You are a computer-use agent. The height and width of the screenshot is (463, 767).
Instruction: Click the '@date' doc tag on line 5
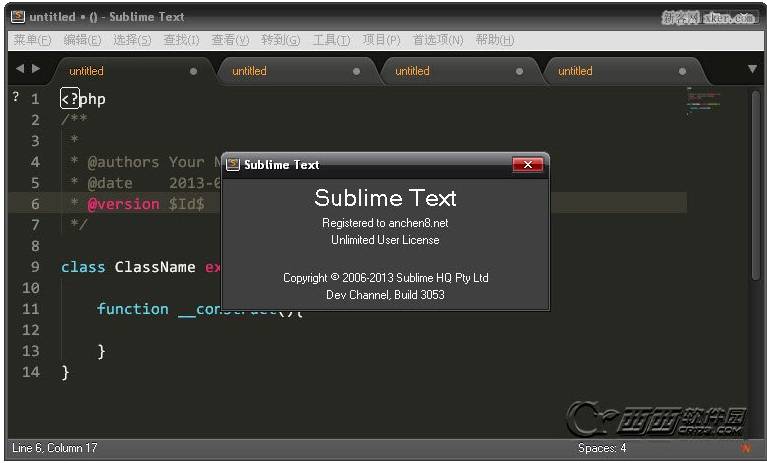click(110, 183)
